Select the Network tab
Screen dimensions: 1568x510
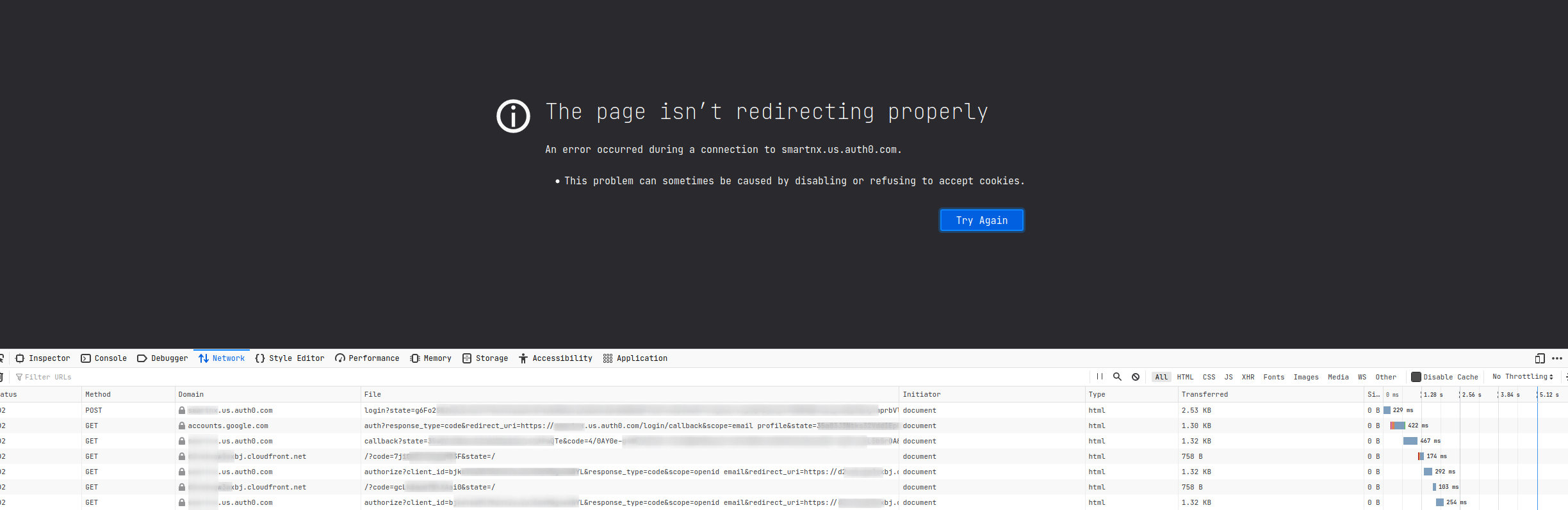[x=222, y=358]
